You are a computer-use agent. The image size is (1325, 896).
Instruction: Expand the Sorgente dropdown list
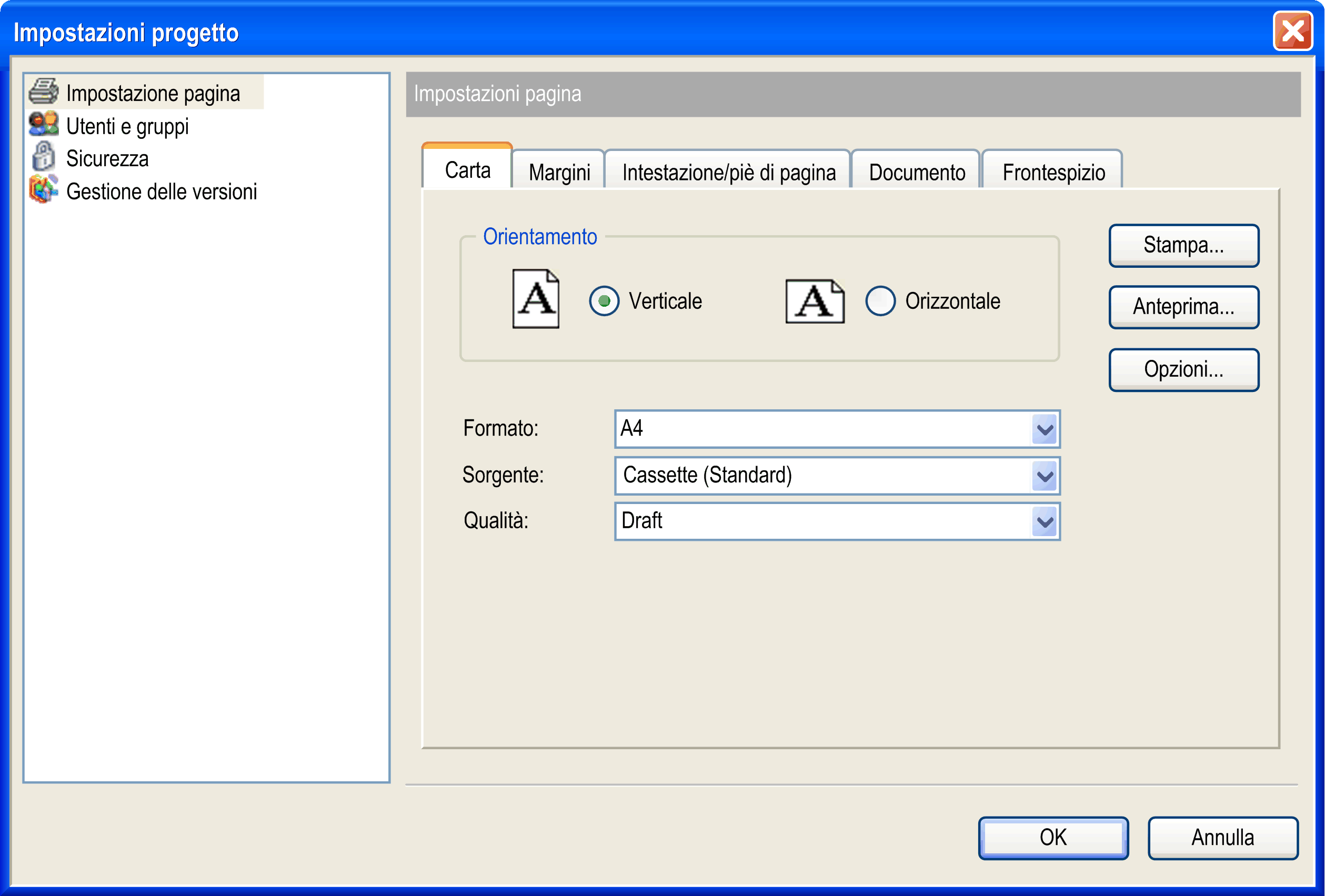[x=1045, y=476]
